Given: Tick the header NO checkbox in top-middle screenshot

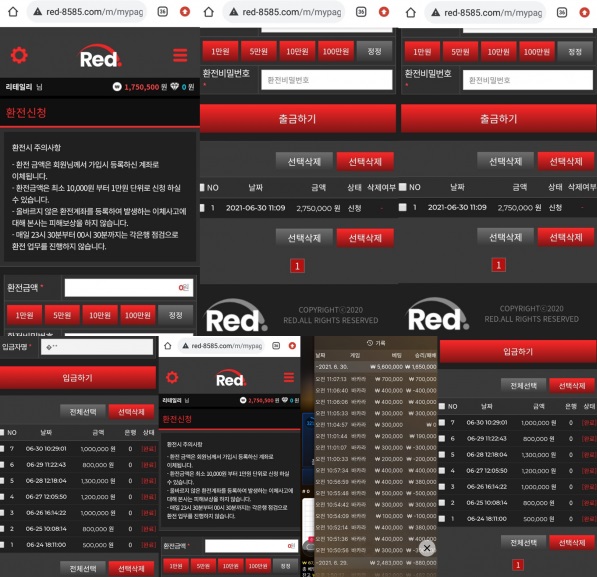Looking at the screenshot, I should [x=202, y=187].
